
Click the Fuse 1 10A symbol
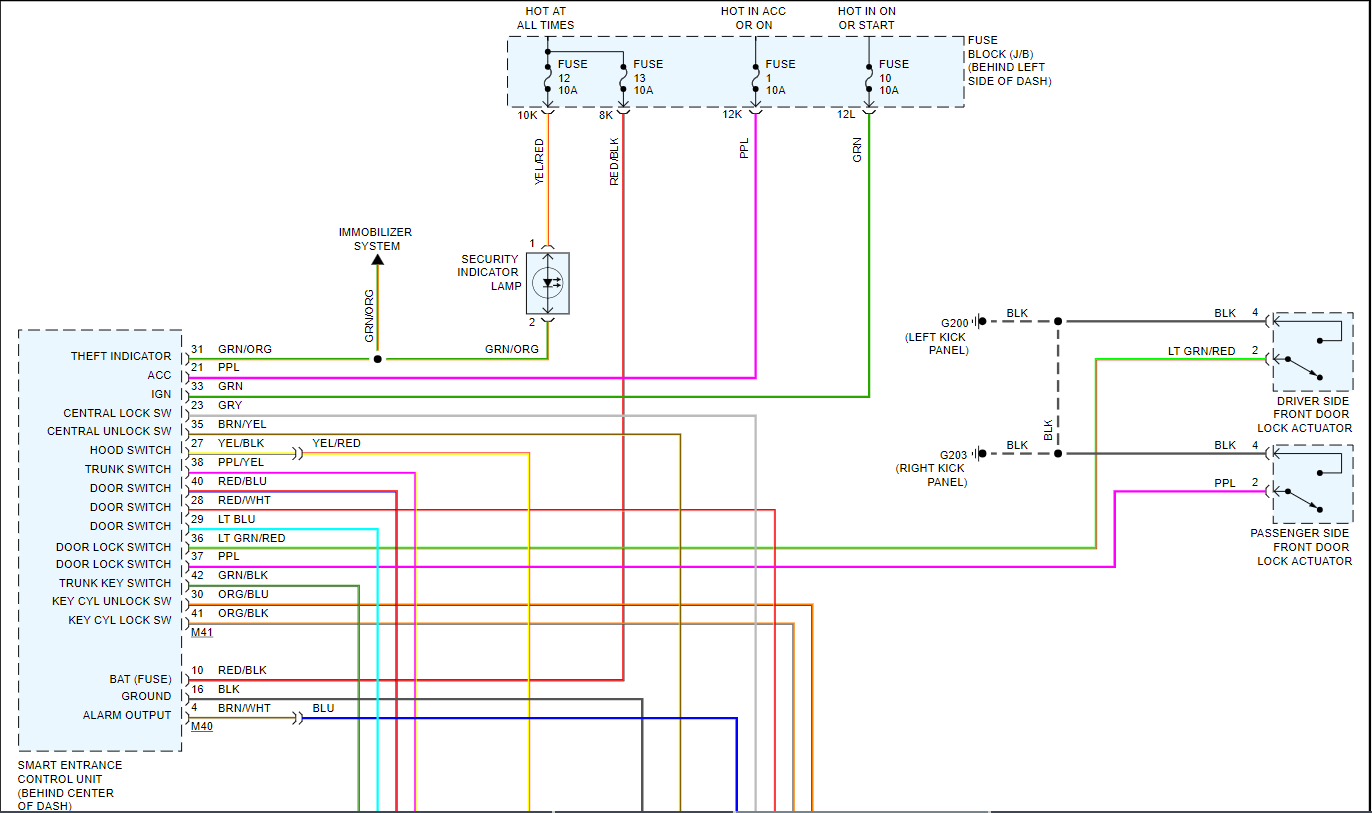point(755,77)
